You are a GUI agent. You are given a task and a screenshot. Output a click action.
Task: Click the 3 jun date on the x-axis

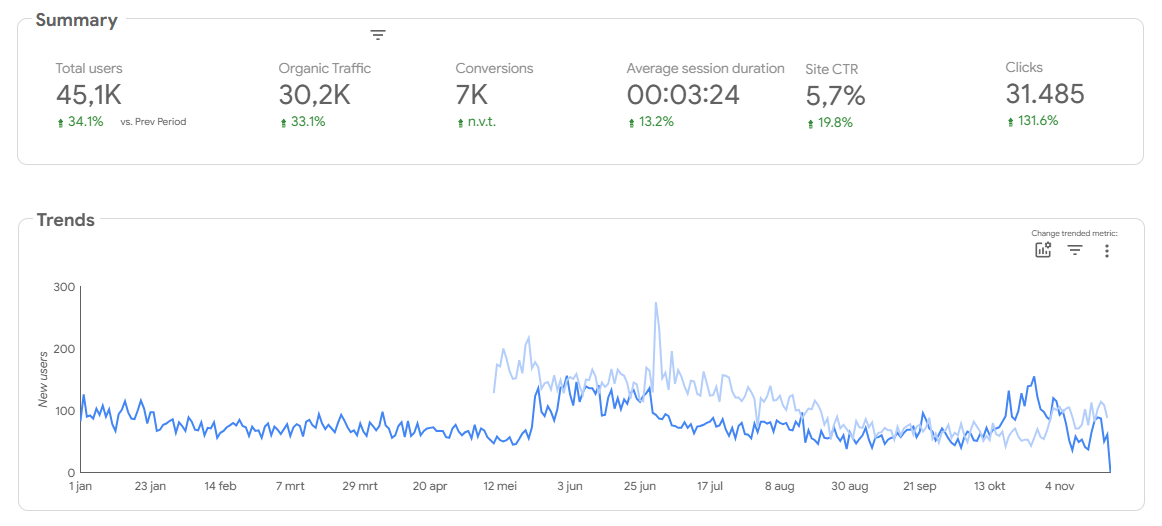click(569, 487)
